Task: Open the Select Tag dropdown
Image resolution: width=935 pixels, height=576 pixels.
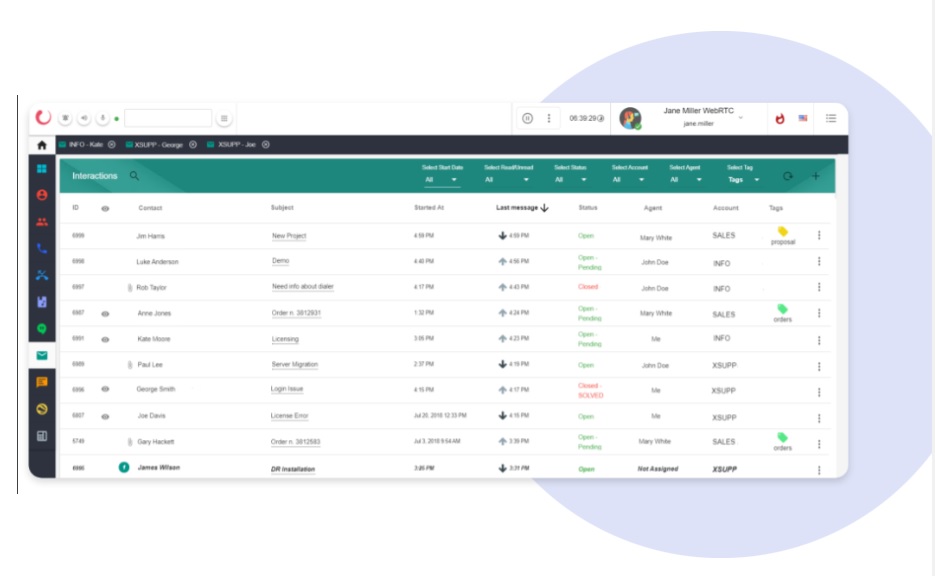Action: coord(743,179)
